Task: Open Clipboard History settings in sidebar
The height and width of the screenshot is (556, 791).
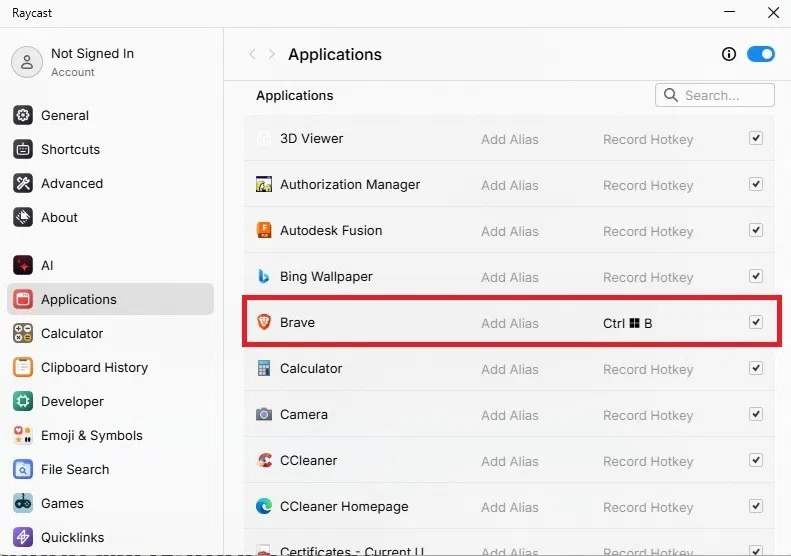Action: pyautogui.click(x=94, y=368)
